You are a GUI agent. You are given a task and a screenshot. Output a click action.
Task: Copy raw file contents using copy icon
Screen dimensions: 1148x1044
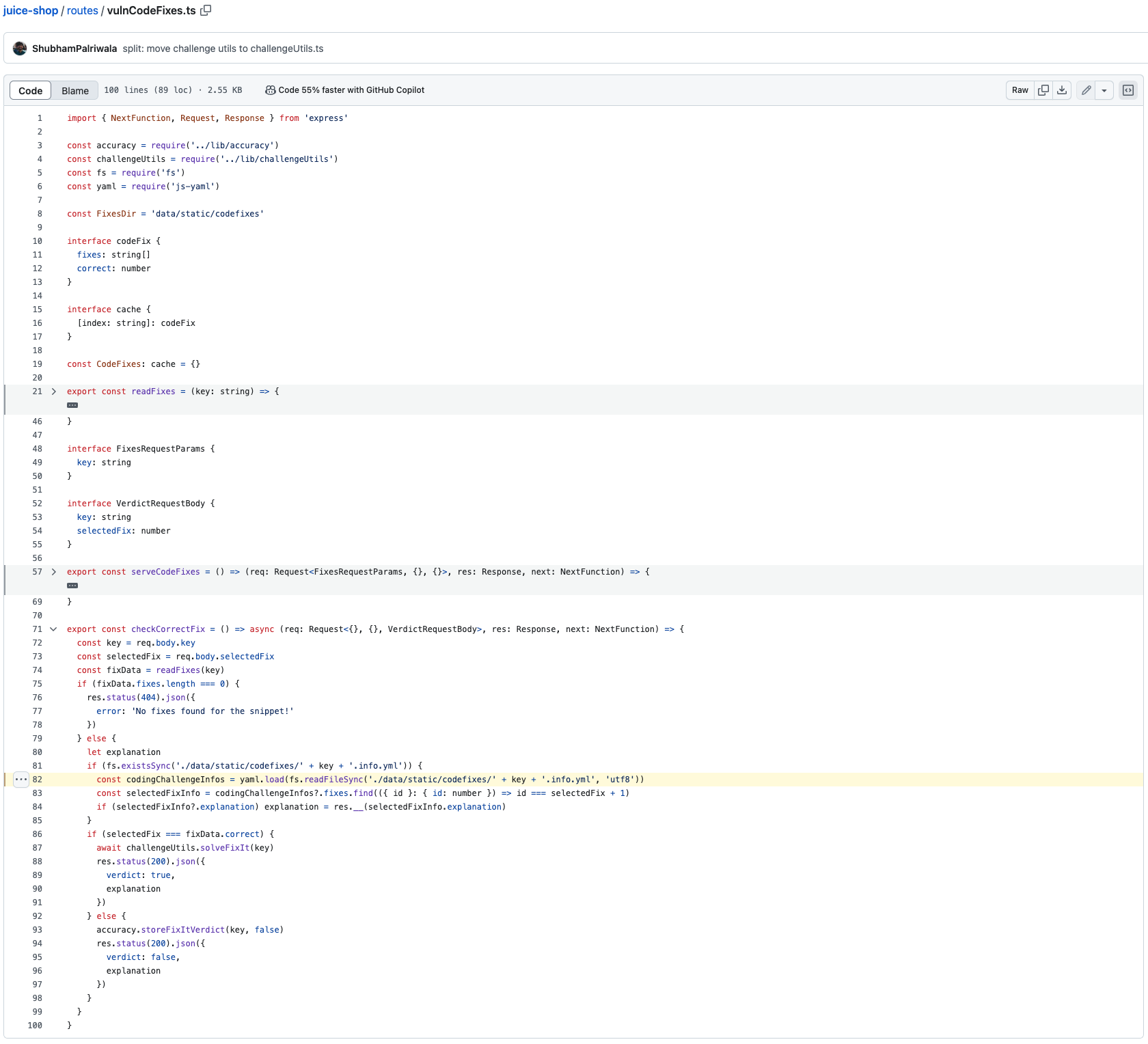pos(1043,90)
